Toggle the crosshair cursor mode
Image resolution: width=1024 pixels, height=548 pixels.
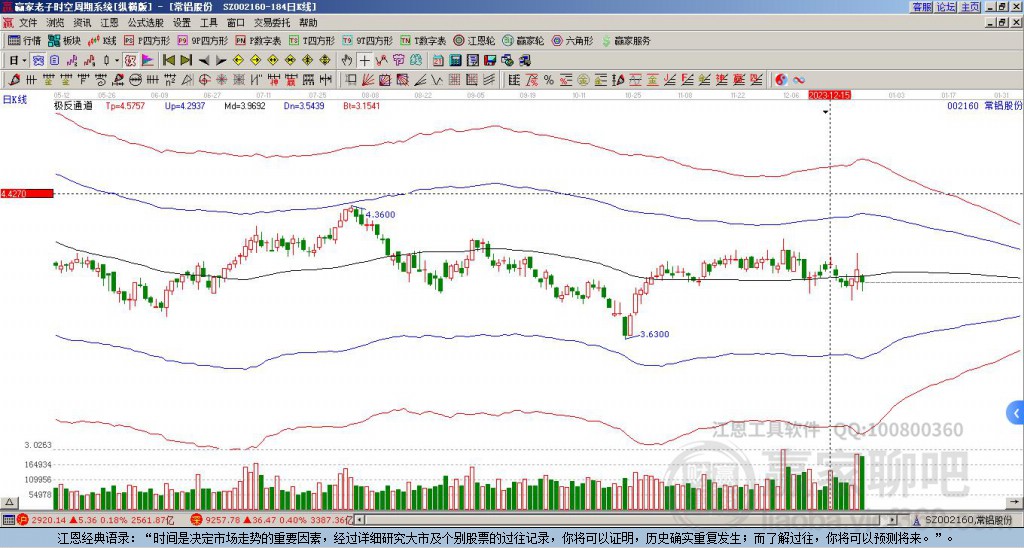[364, 61]
